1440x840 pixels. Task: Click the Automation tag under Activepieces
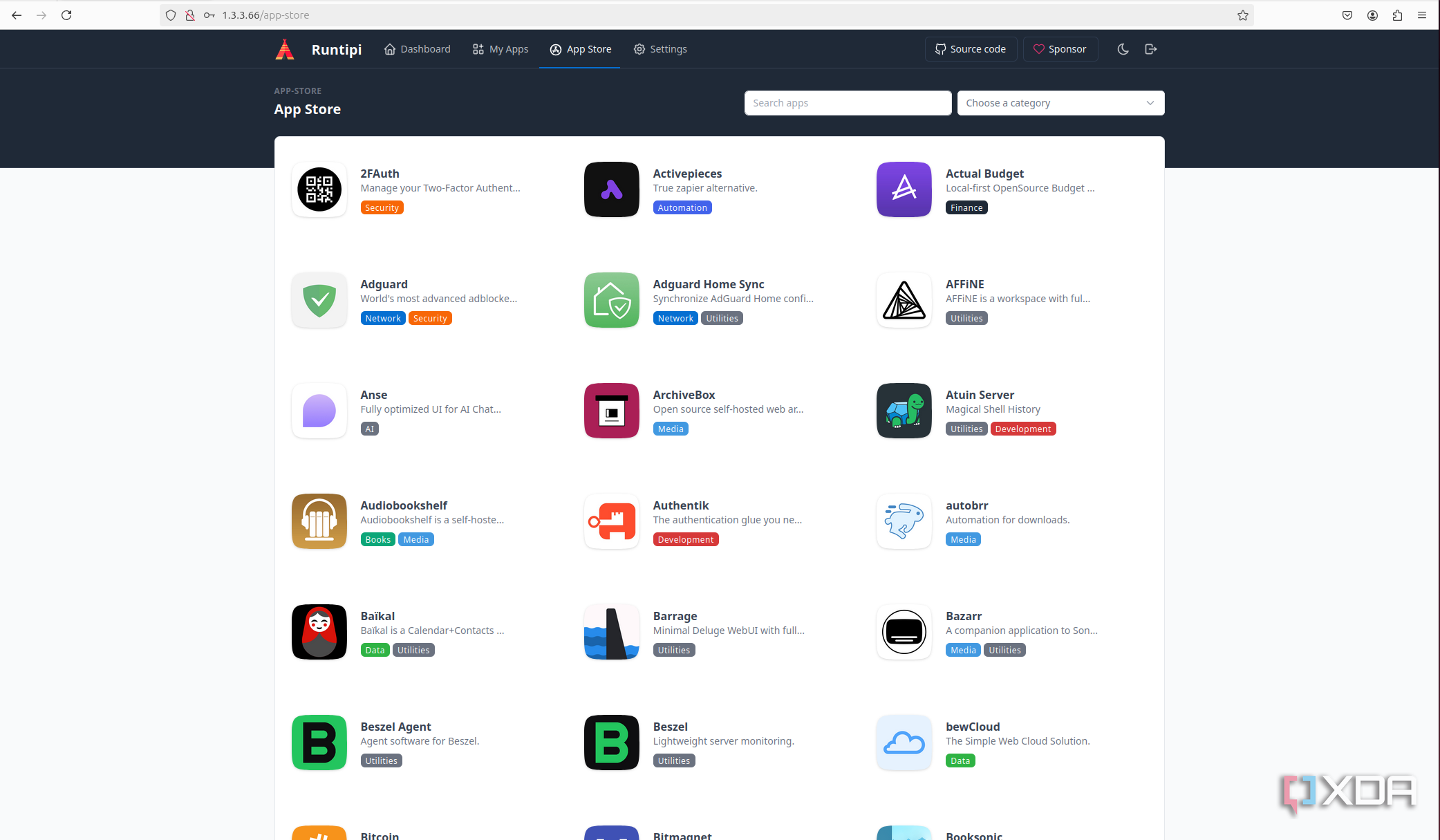point(682,207)
